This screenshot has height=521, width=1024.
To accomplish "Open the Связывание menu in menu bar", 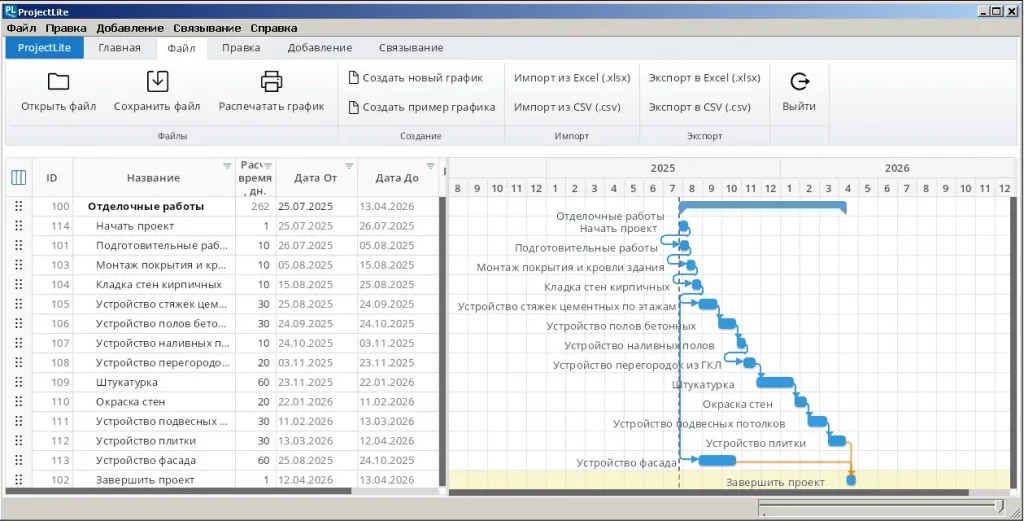I will click(207, 28).
